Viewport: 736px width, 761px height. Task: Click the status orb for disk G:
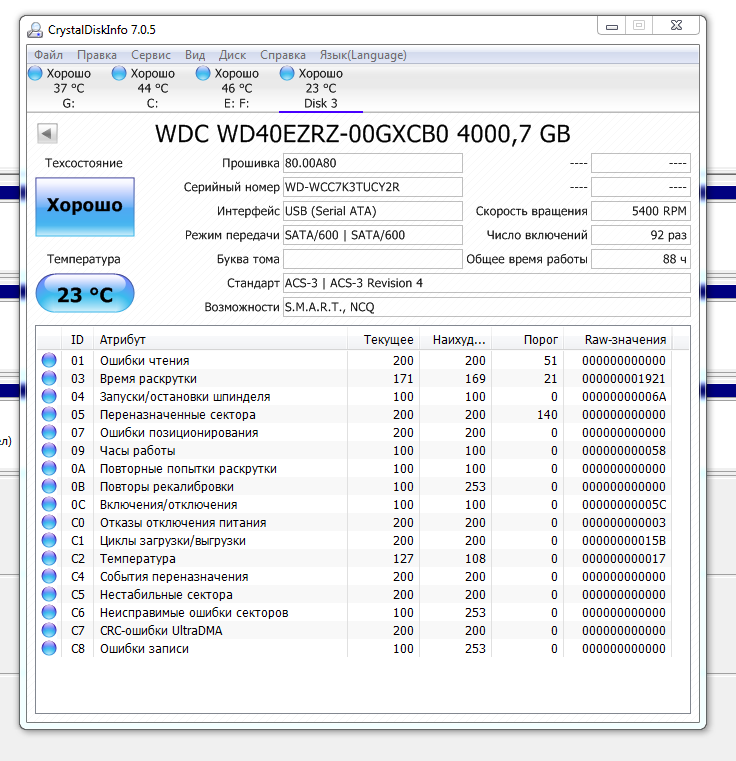point(36,74)
